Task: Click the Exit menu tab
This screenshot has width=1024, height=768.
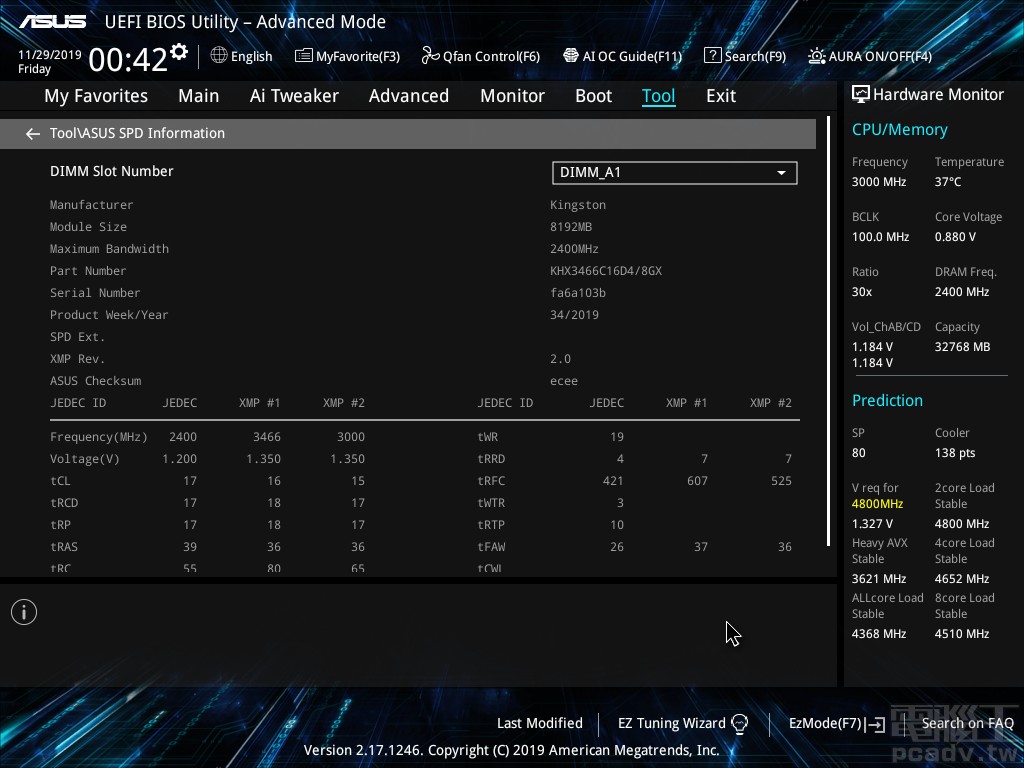Action: point(720,96)
